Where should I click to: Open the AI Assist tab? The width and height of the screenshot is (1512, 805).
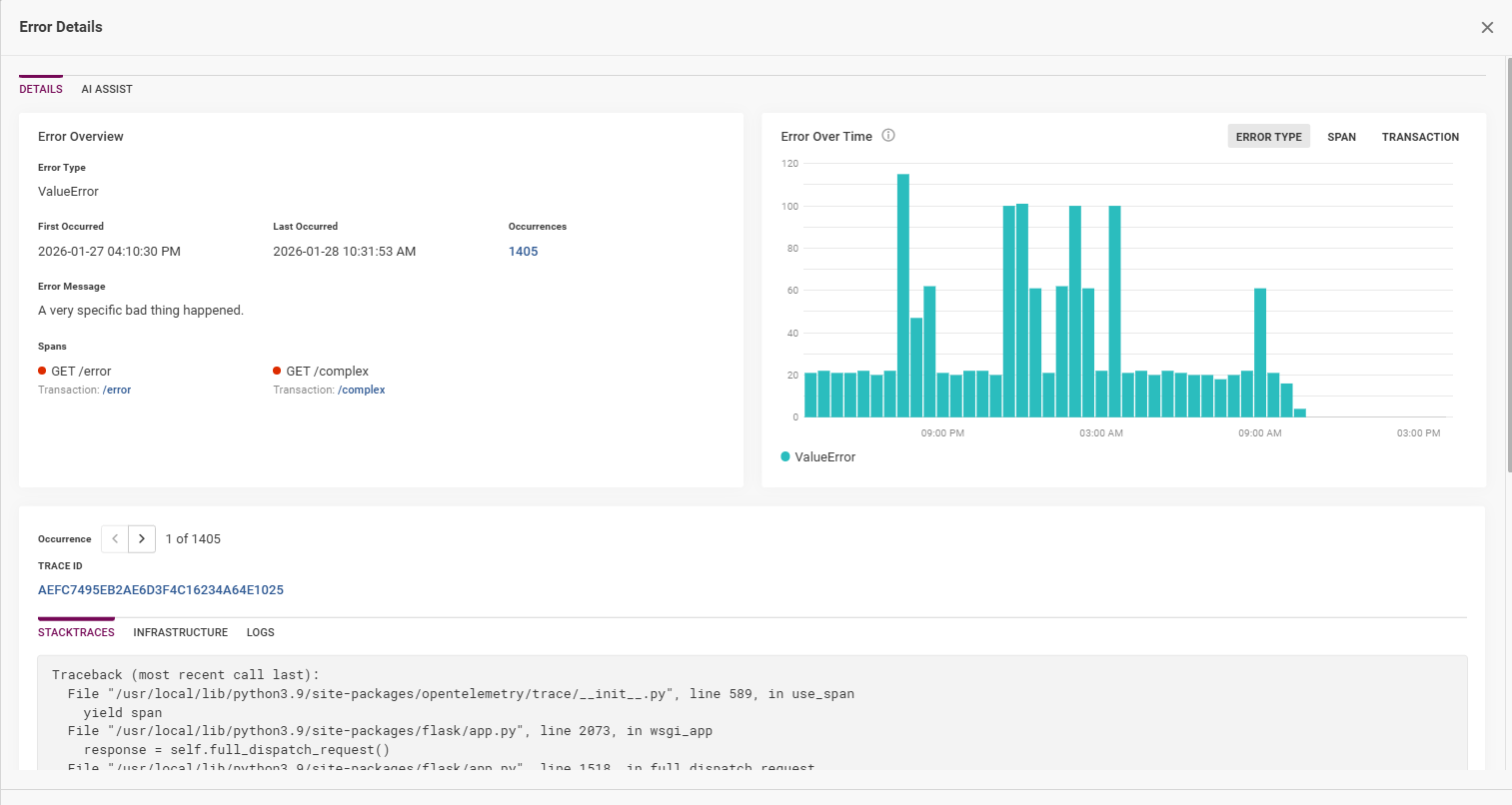tap(107, 89)
